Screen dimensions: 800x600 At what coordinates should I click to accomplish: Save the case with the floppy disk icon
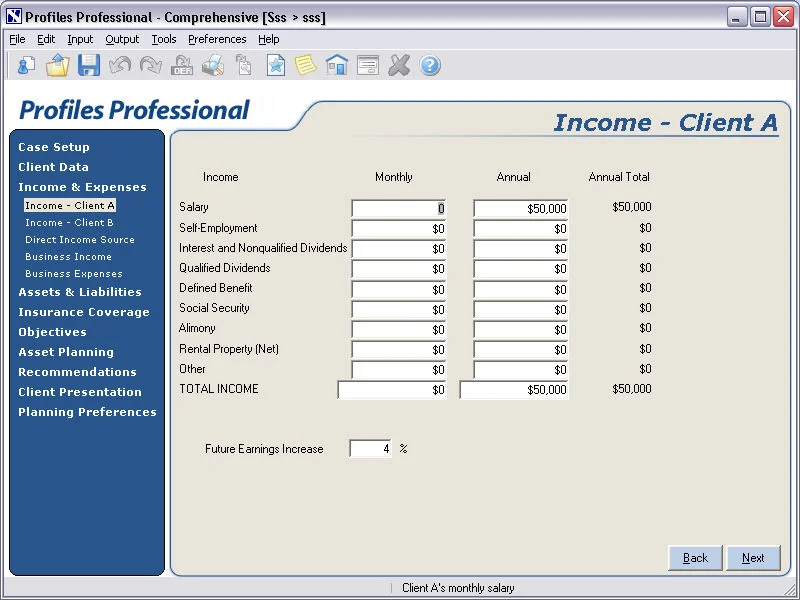(89, 65)
